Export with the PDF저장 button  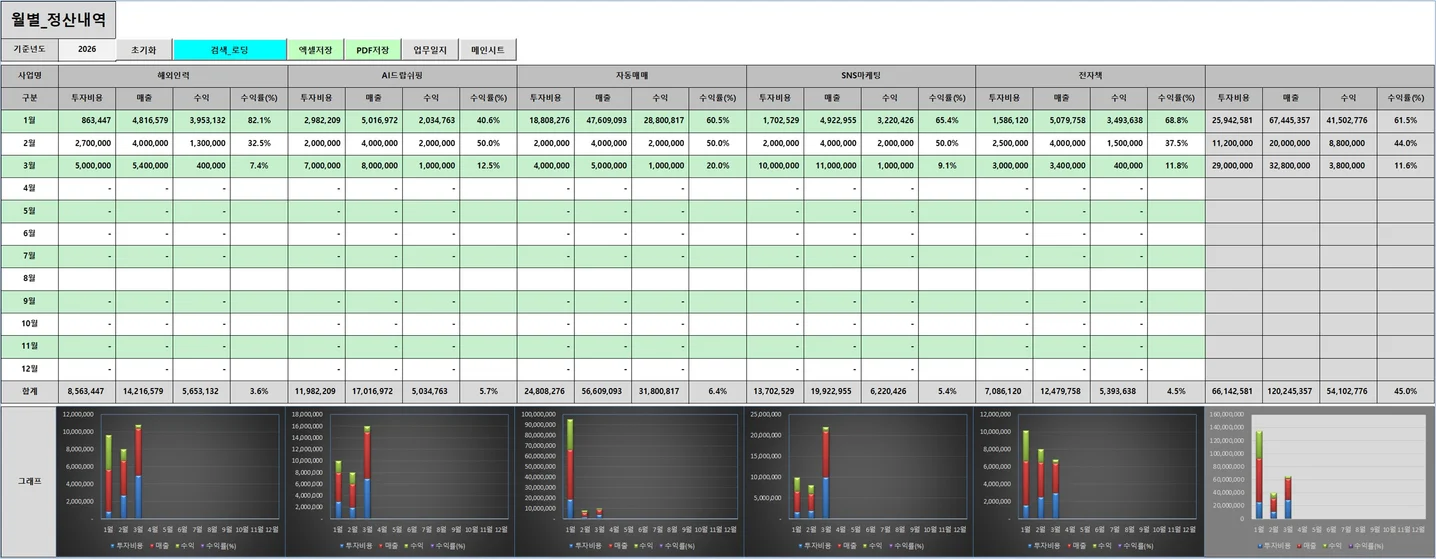372,50
